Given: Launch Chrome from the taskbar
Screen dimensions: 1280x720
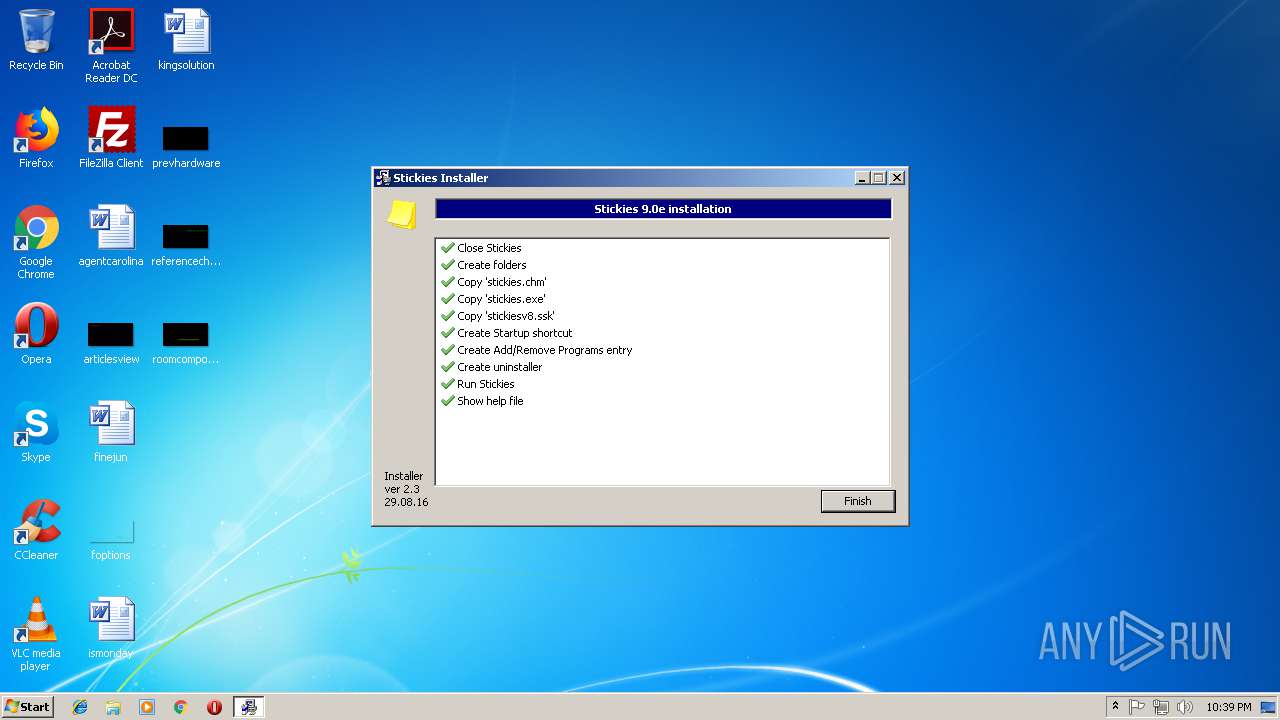Looking at the screenshot, I should [x=180, y=707].
